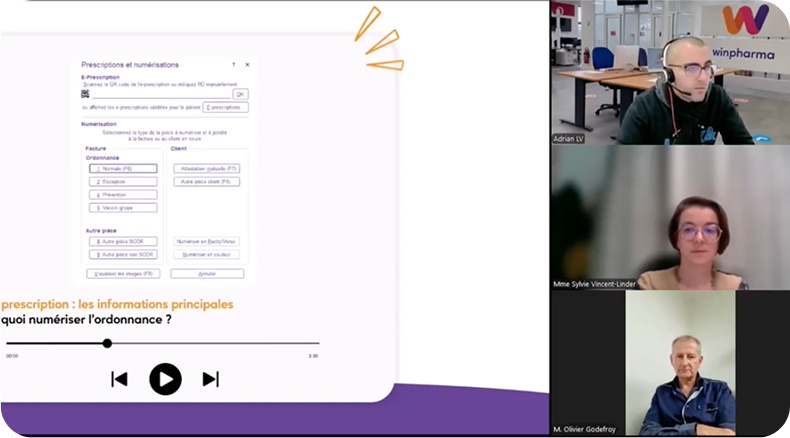Viewport: 790px width, 438px height.
Task: Open the E-prescriptions list button
Action: pos(225,107)
